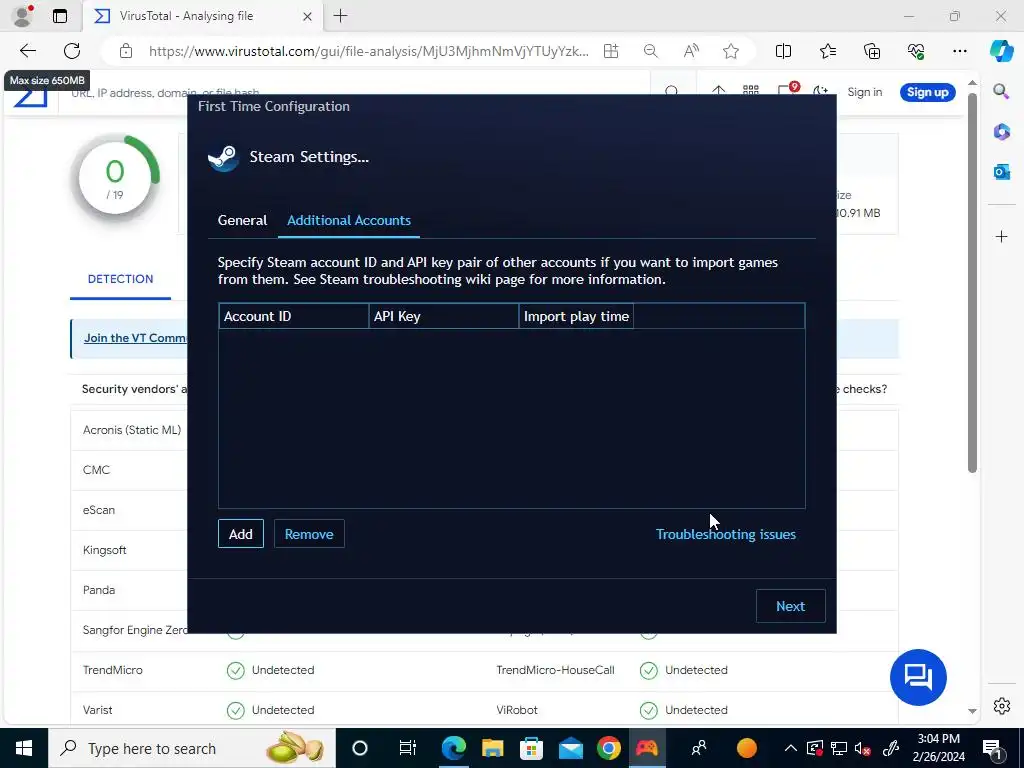Click Edge sidebar search icon
The width and height of the screenshot is (1024, 768).
(x=1001, y=91)
